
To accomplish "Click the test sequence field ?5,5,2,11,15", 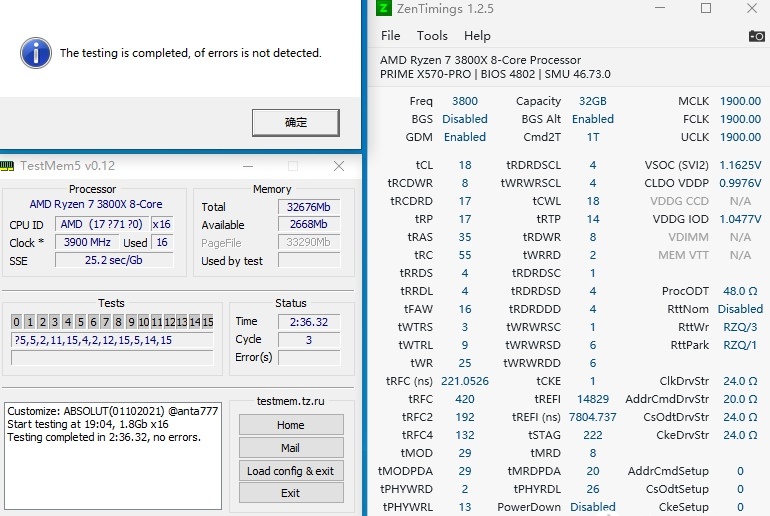I will (x=112, y=340).
